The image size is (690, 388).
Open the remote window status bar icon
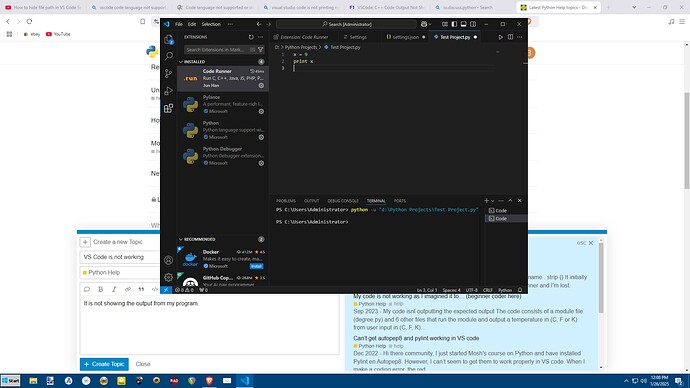click(166, 290)
